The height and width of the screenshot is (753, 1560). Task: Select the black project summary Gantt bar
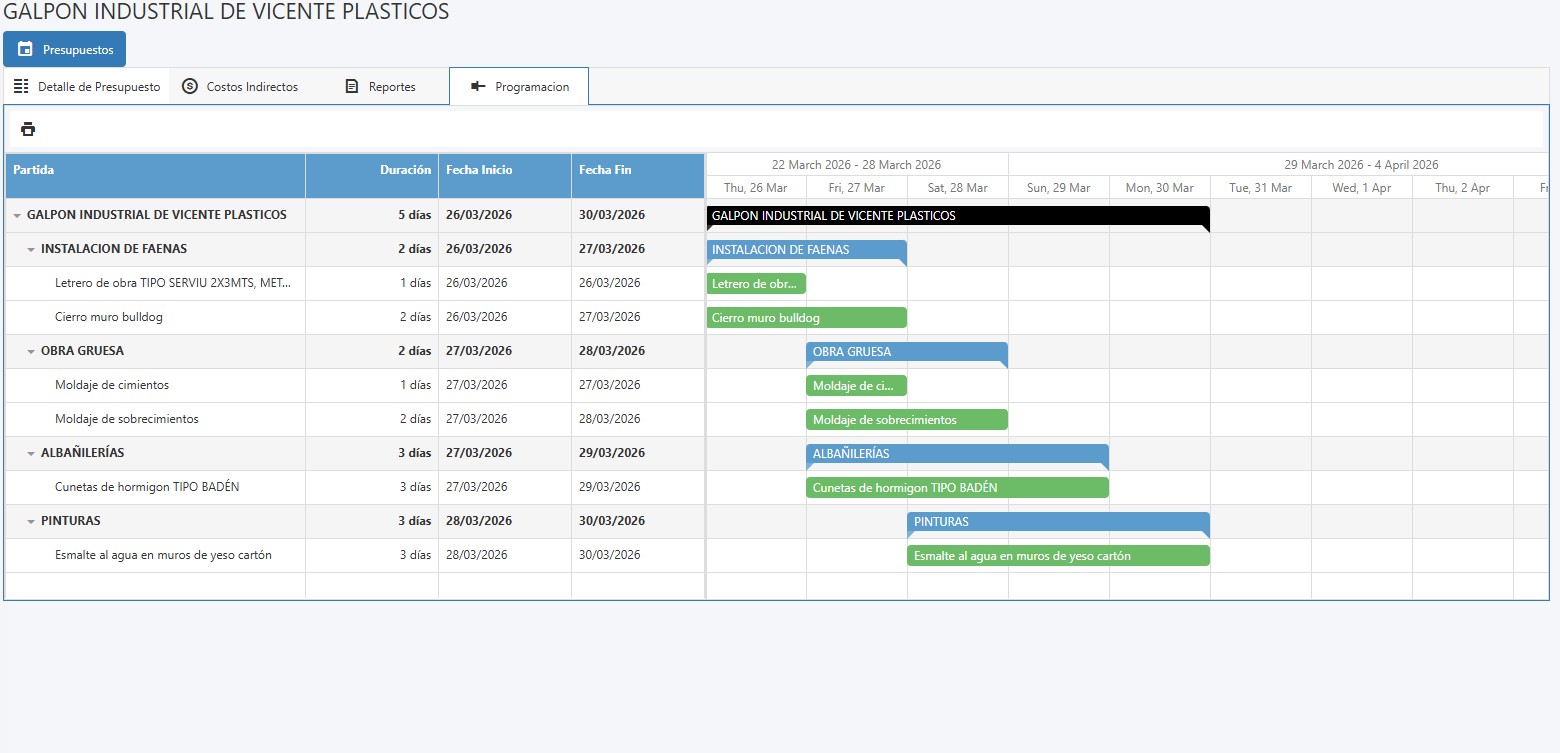click(x=957, y=216)
